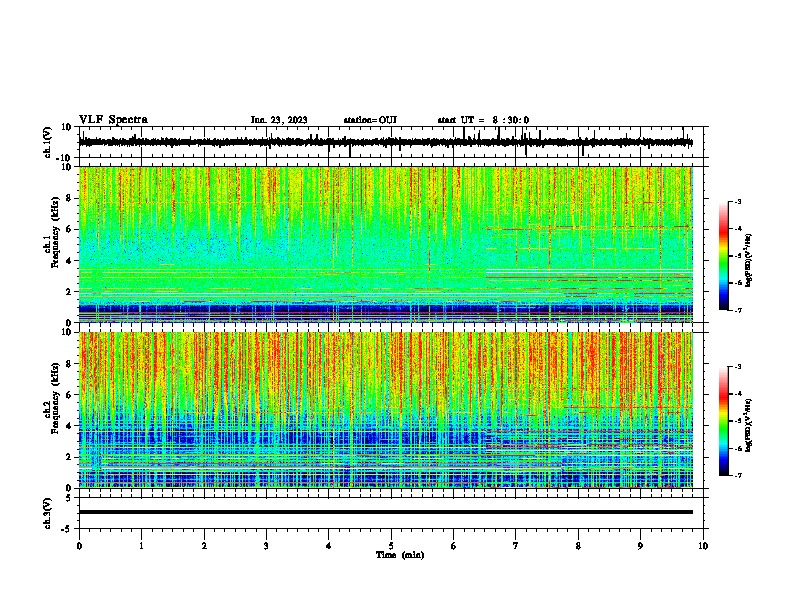Viewport: 792px width, 612px height.
Task: Click inside the ch.1 spectrogram panel
Action: pos(385,244)
